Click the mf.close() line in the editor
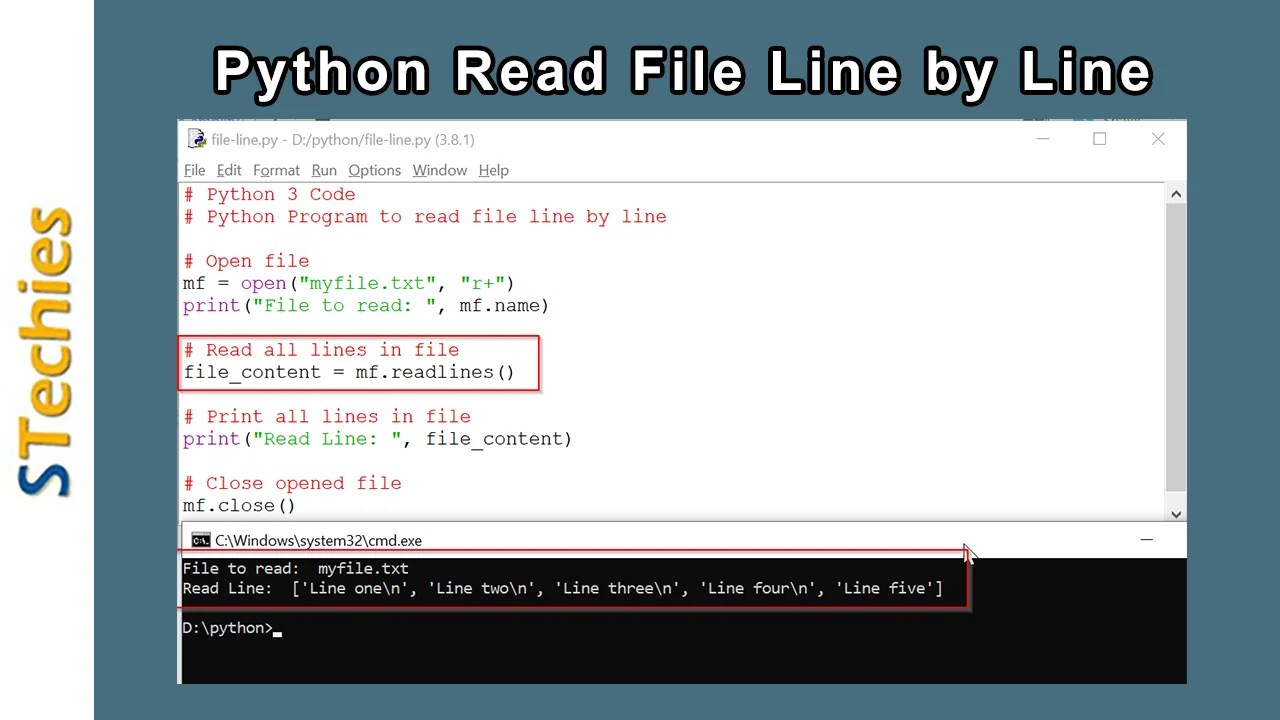The height and width of the screenshot is (720, 1280). click(238, 505)
